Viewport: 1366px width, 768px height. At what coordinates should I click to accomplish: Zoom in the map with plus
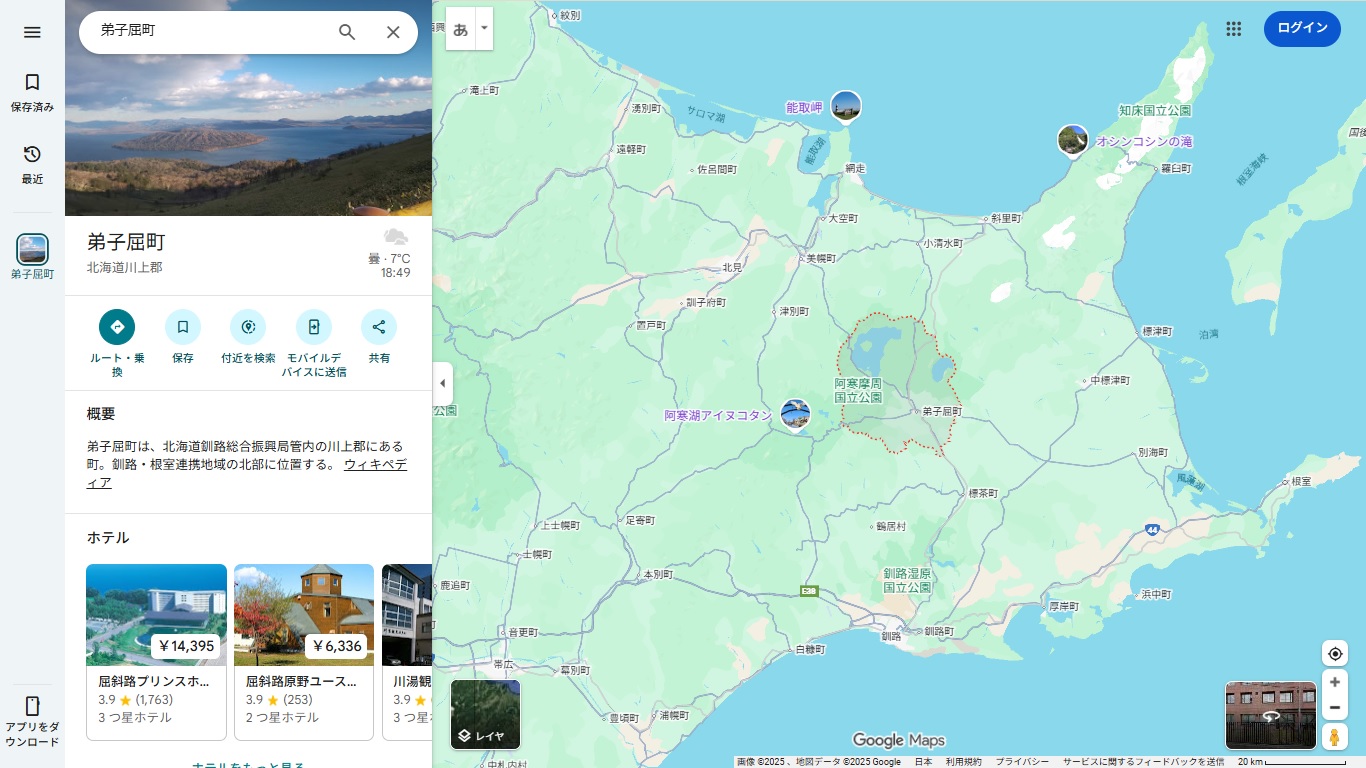1334,682
